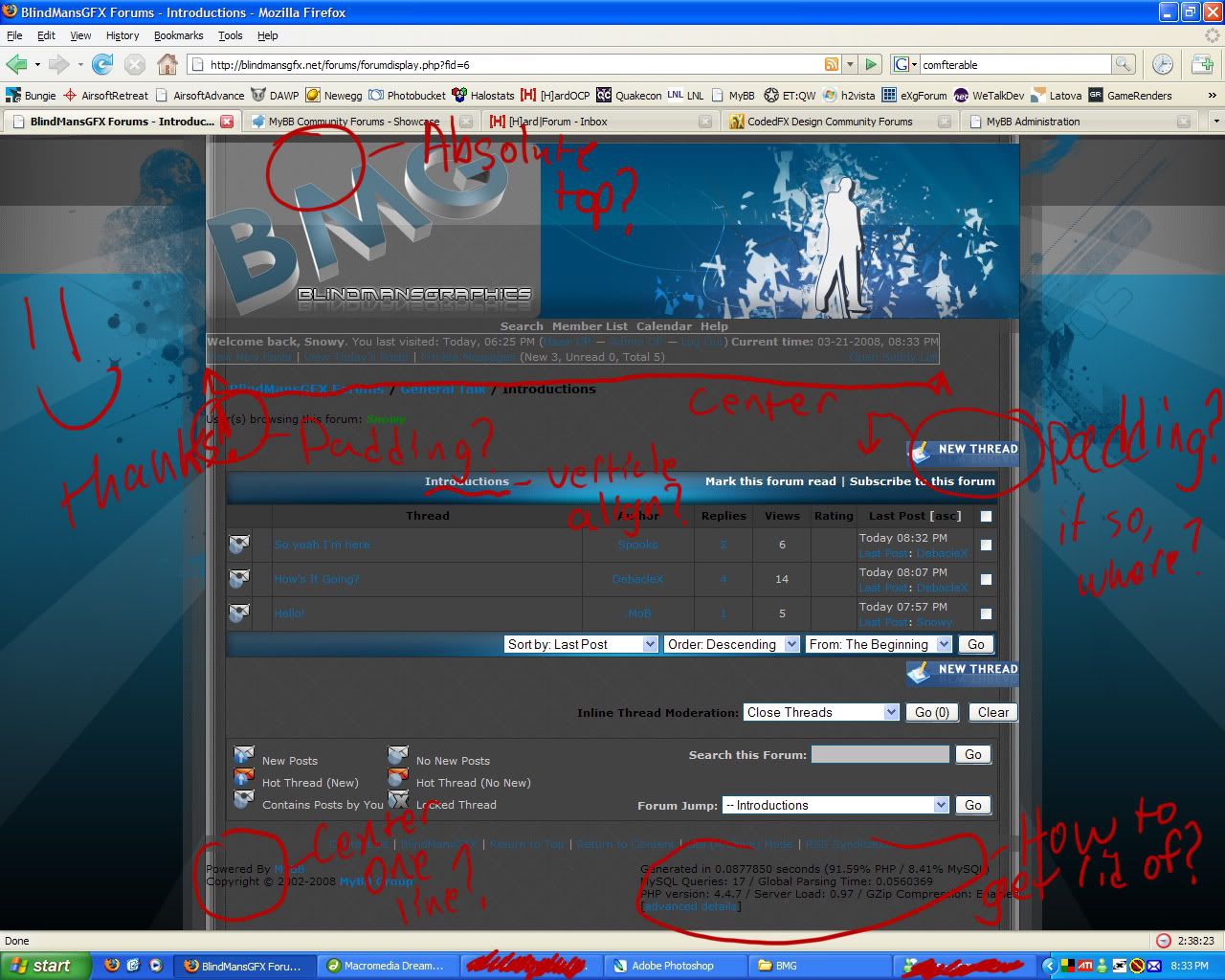Close the BlindMansGFX Forums tab
The height and width of the screenshot is (980, 1225).
click(x=227, y=122)
